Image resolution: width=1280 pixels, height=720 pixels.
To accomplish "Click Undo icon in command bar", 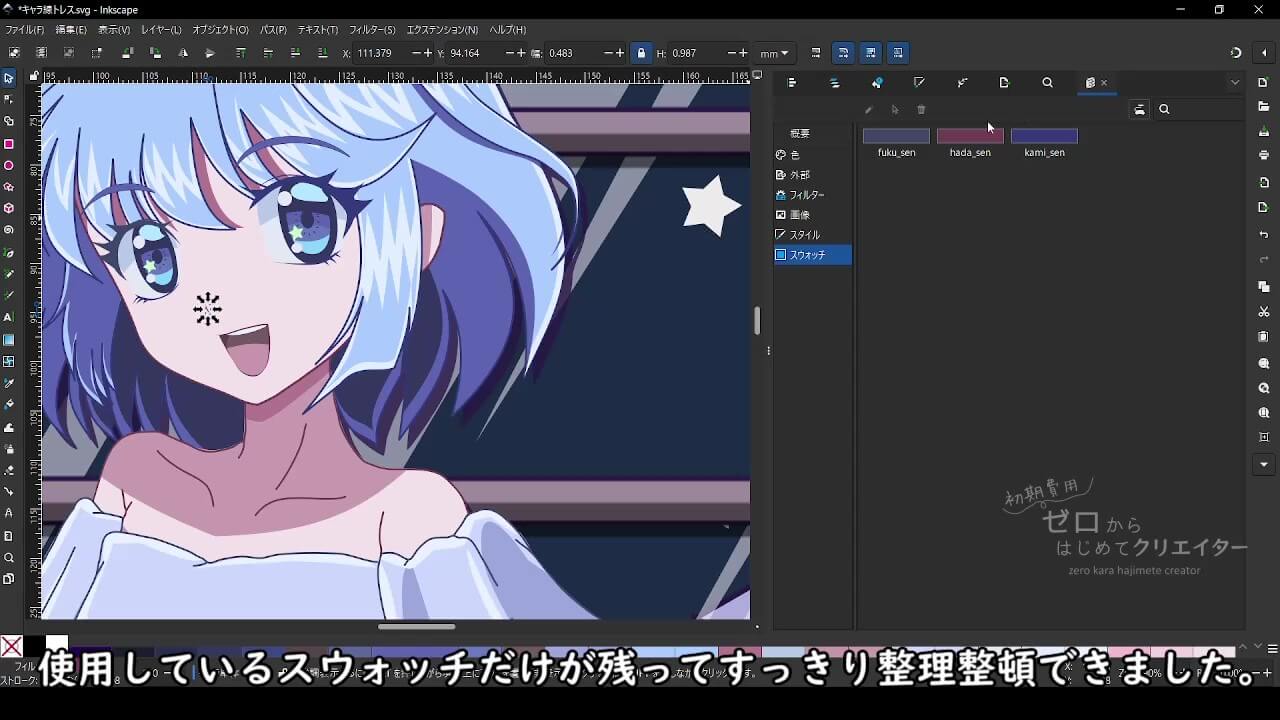I will coord(1264,235).
